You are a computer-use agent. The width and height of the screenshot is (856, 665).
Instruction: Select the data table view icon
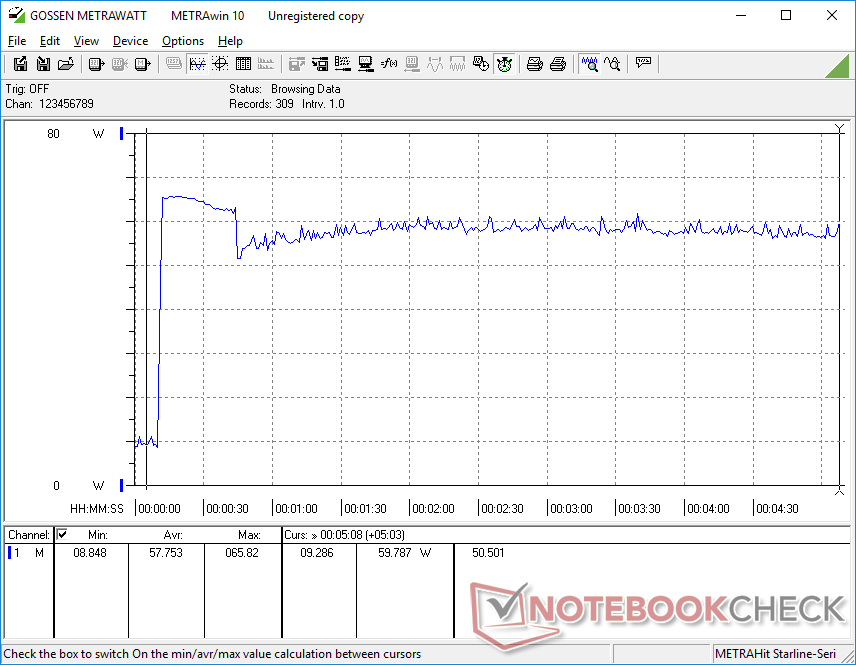point(243,64)
